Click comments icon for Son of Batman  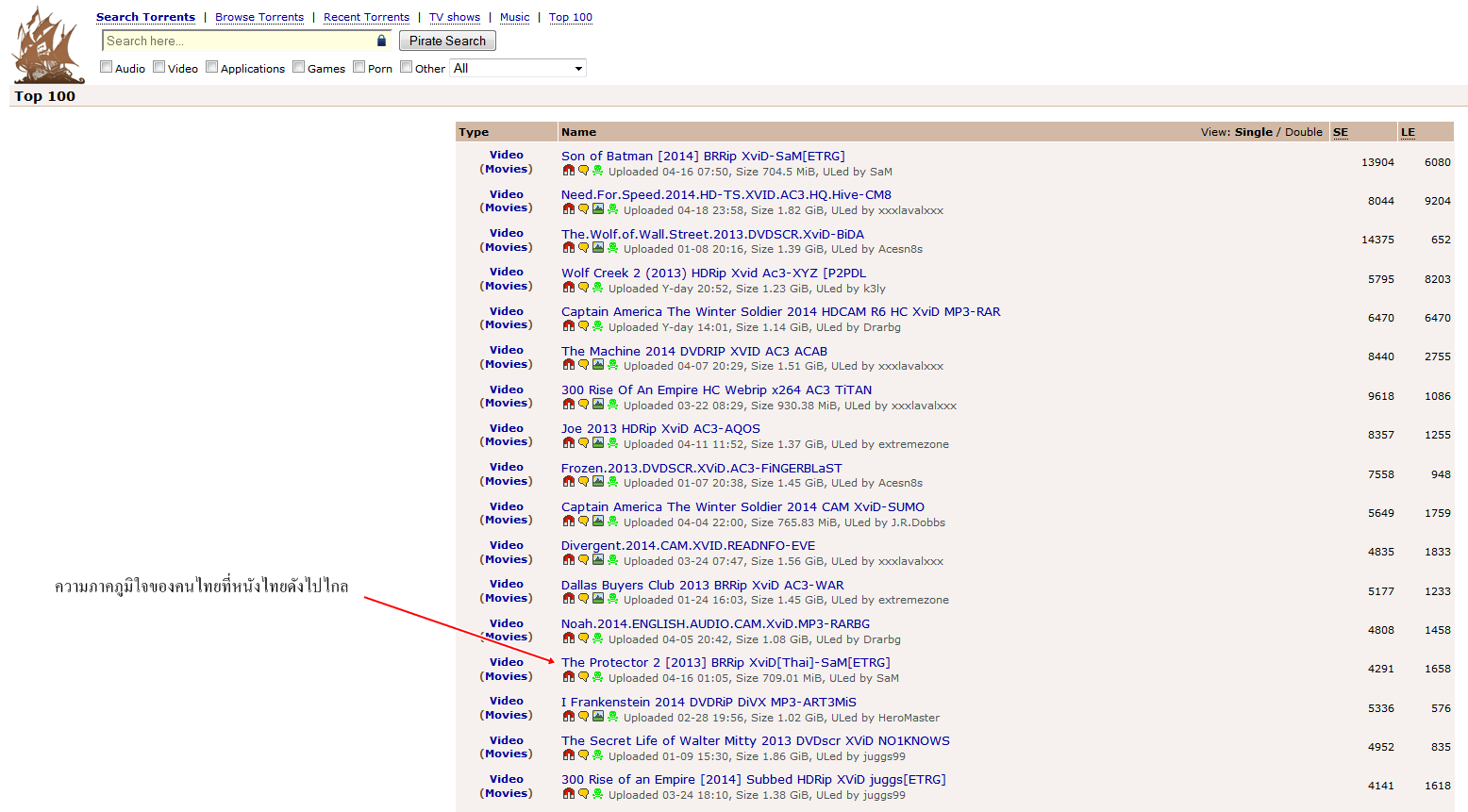(583, 171)
